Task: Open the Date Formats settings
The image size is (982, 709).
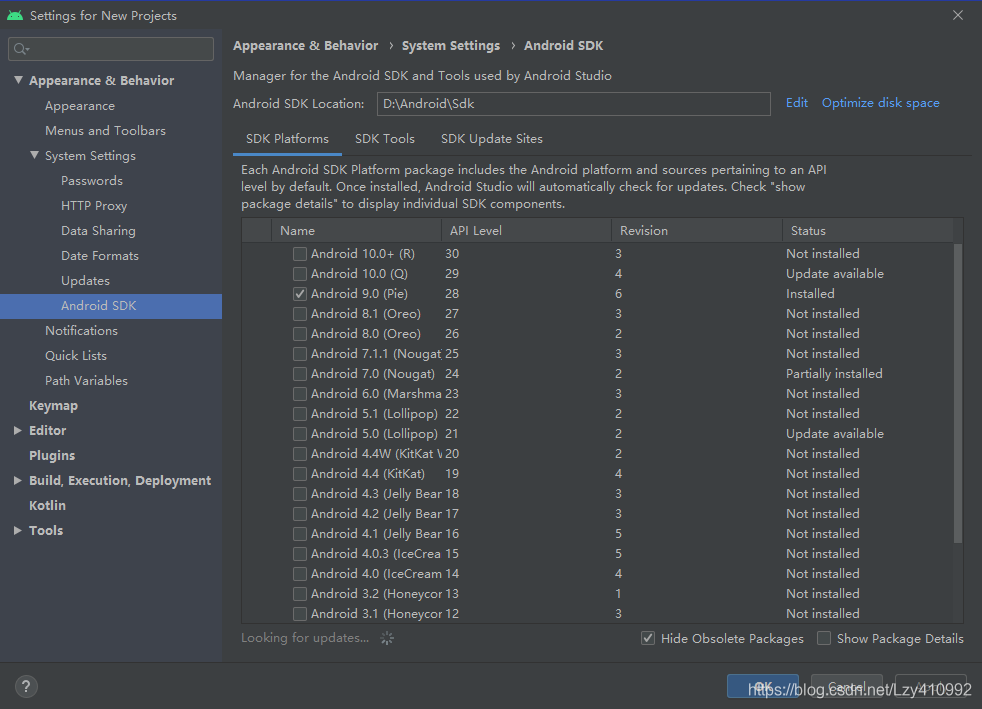Action: click(x=100, y=256)
